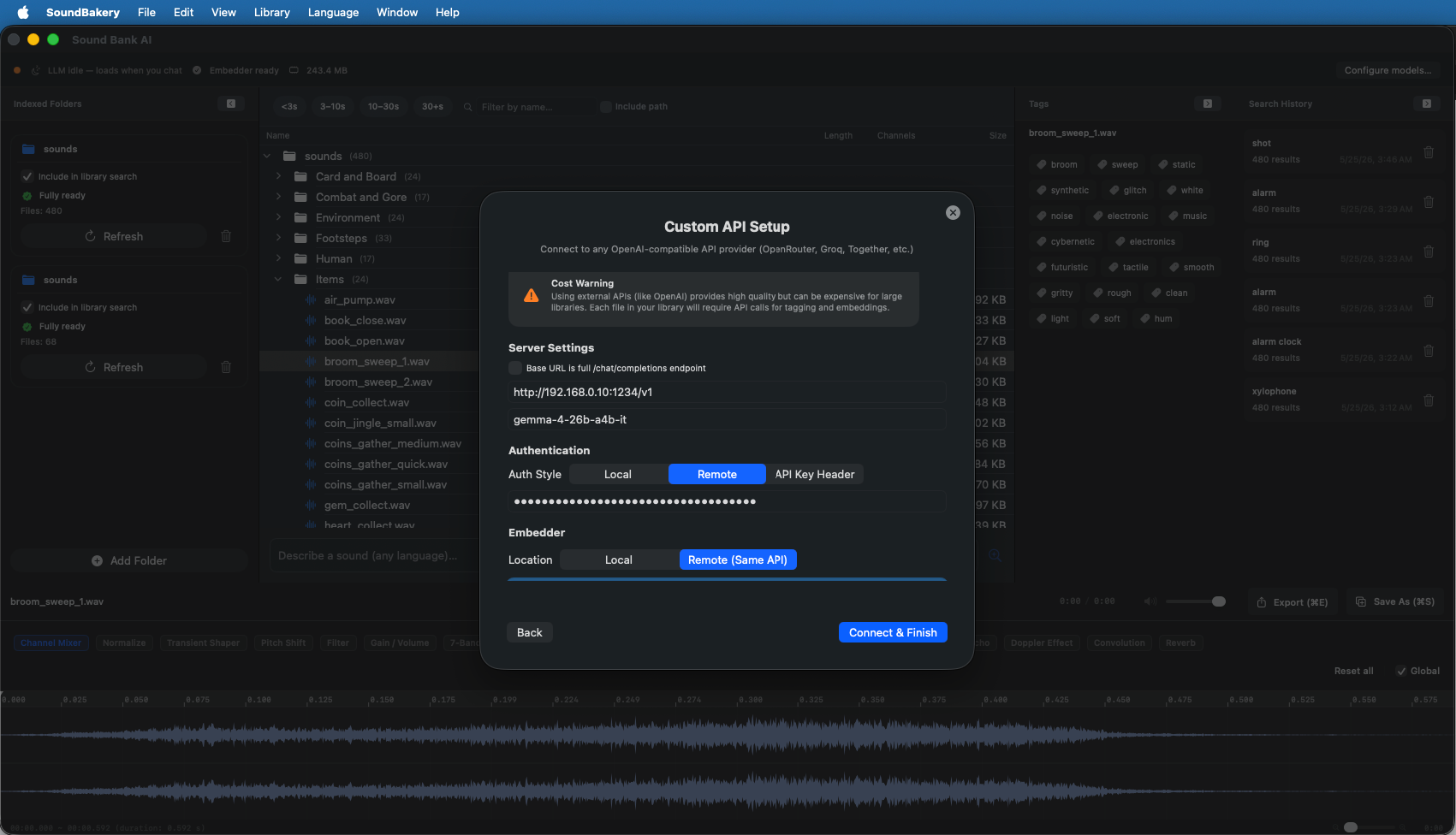Filter by 3–10s length
Viewport: 1456px width, 835px height.
click(333, 106)
